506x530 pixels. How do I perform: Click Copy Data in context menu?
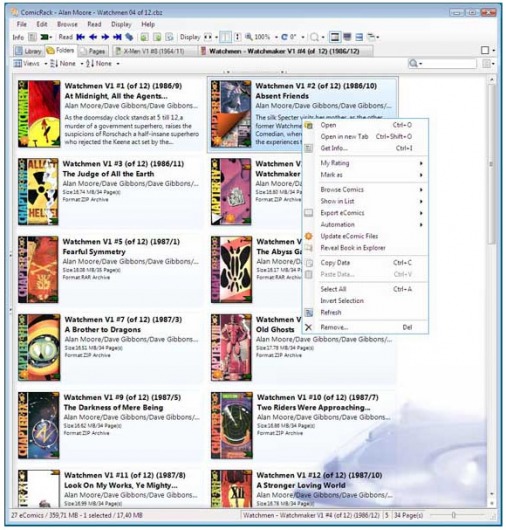366,263
